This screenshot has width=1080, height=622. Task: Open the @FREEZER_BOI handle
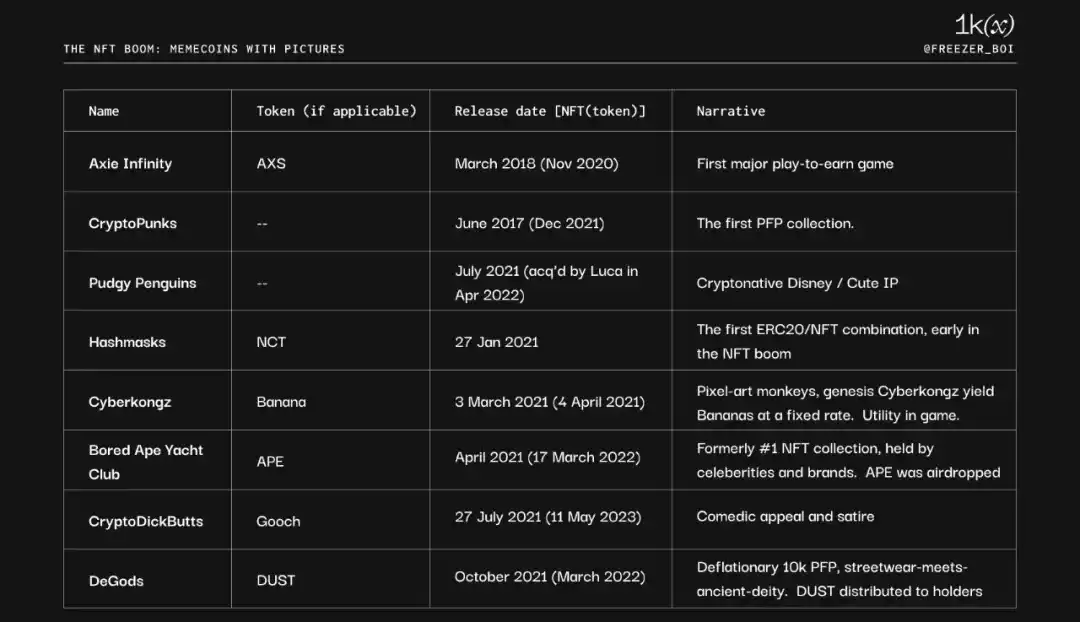point(969,48)
